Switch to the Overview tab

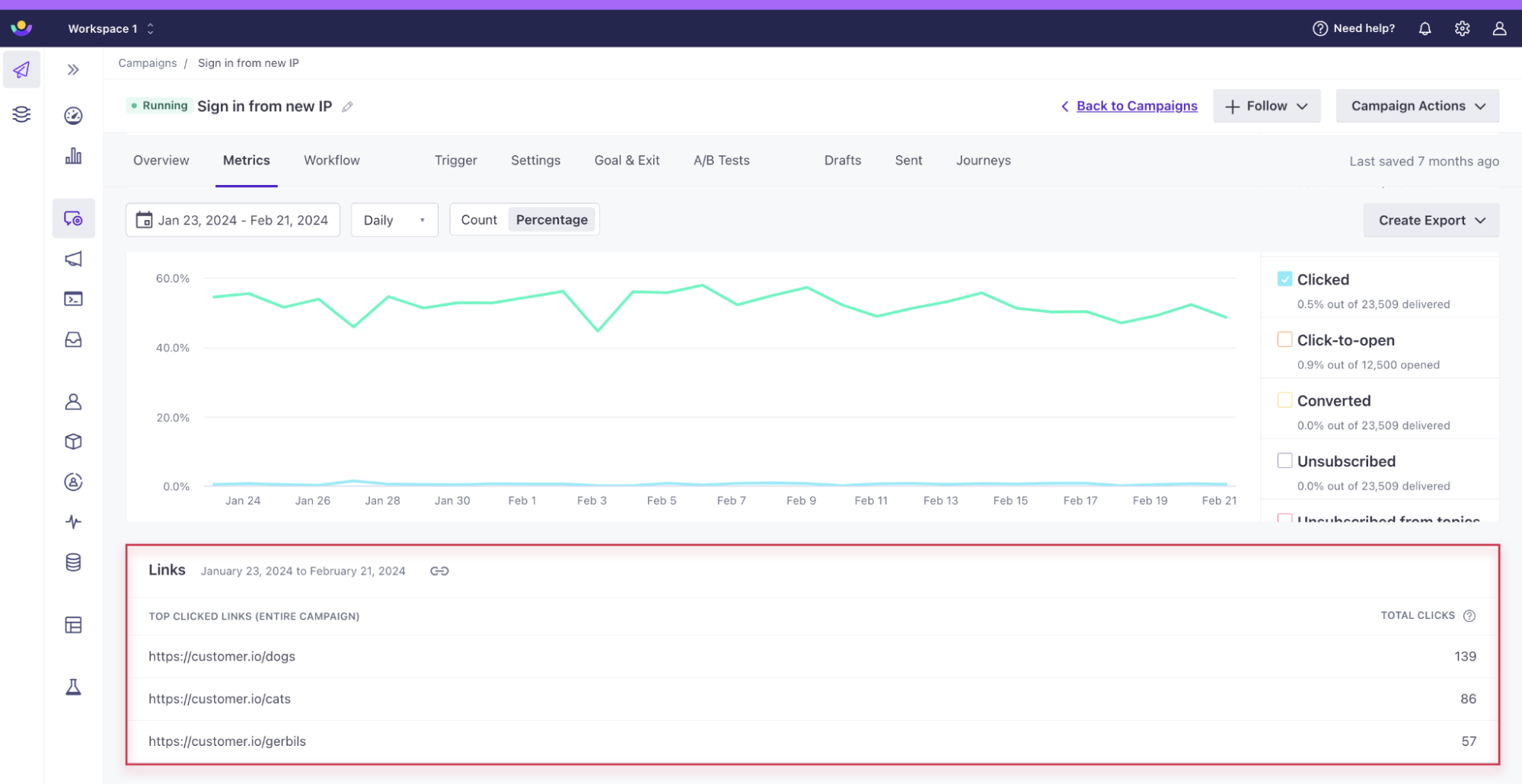161,161
